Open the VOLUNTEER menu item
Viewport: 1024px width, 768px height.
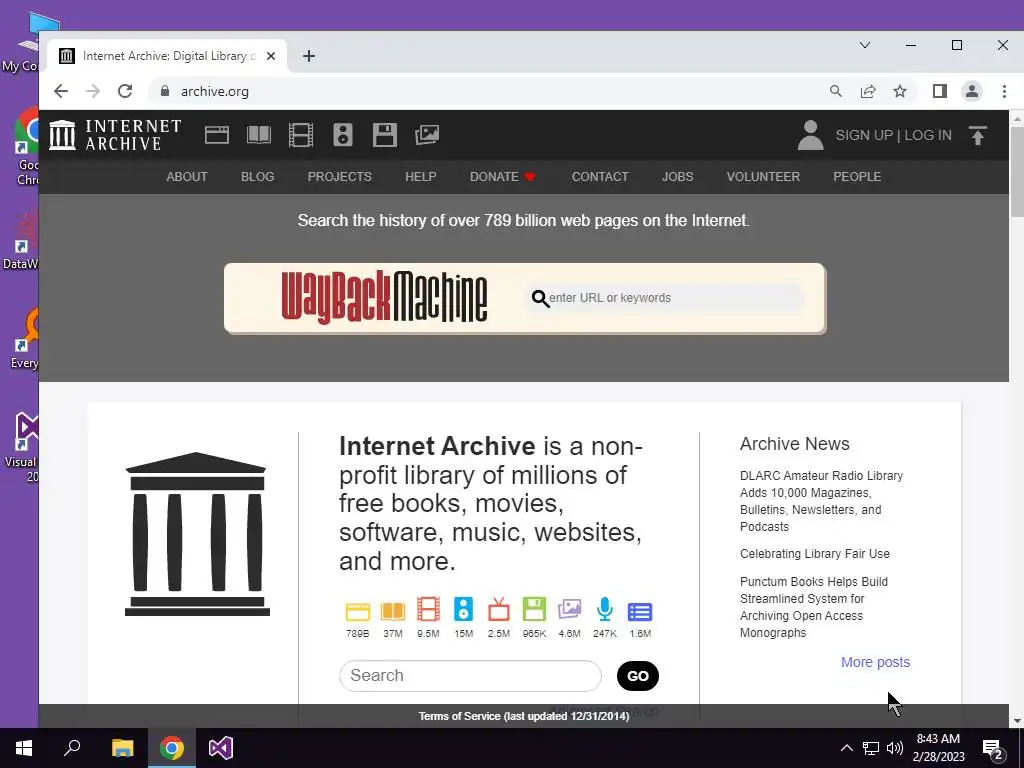[763, 177]
